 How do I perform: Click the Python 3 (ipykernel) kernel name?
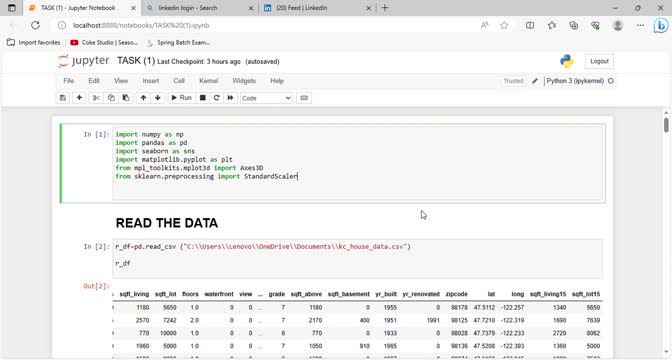pos(575,81)
